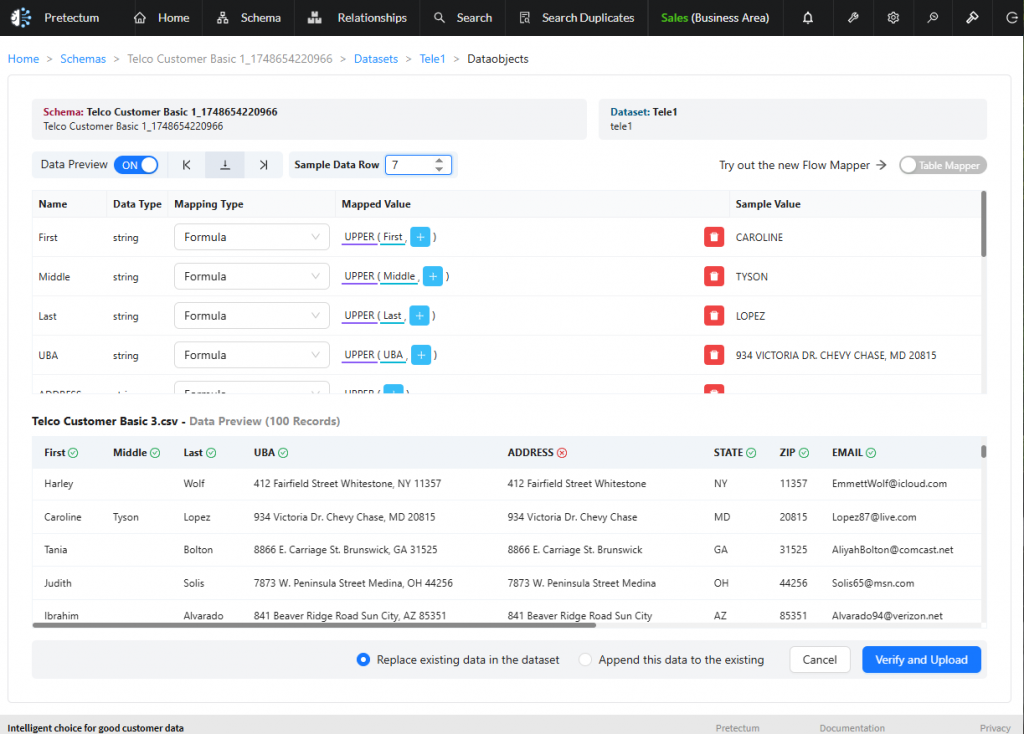Click green check next to Last column header
This screenshot has width=1024, height=734.
click(x=211, y=453)
